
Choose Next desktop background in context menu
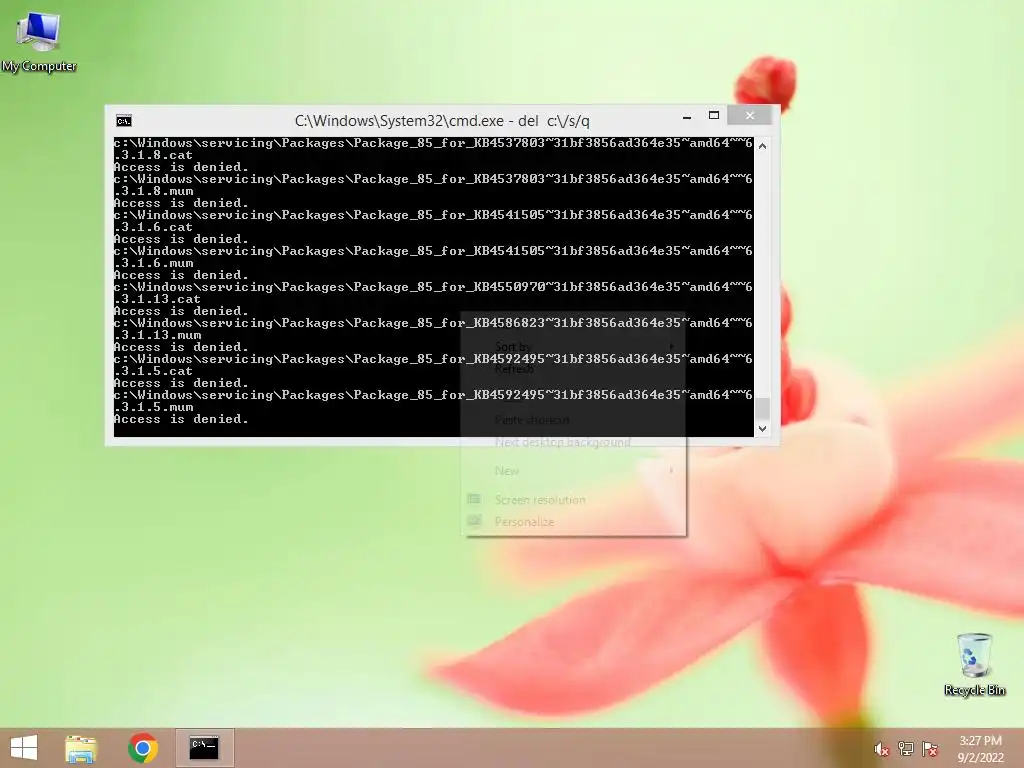click(563, 442)
